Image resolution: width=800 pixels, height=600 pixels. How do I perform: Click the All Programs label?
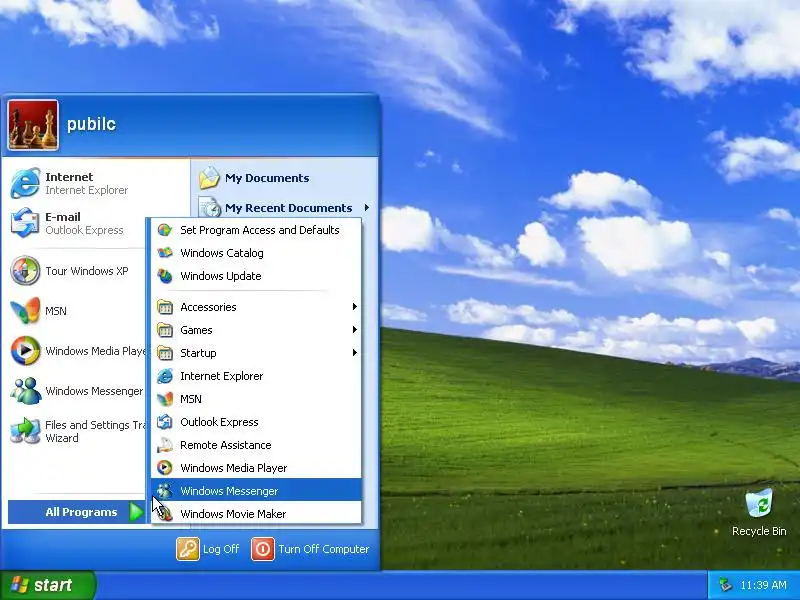(81, 512)
